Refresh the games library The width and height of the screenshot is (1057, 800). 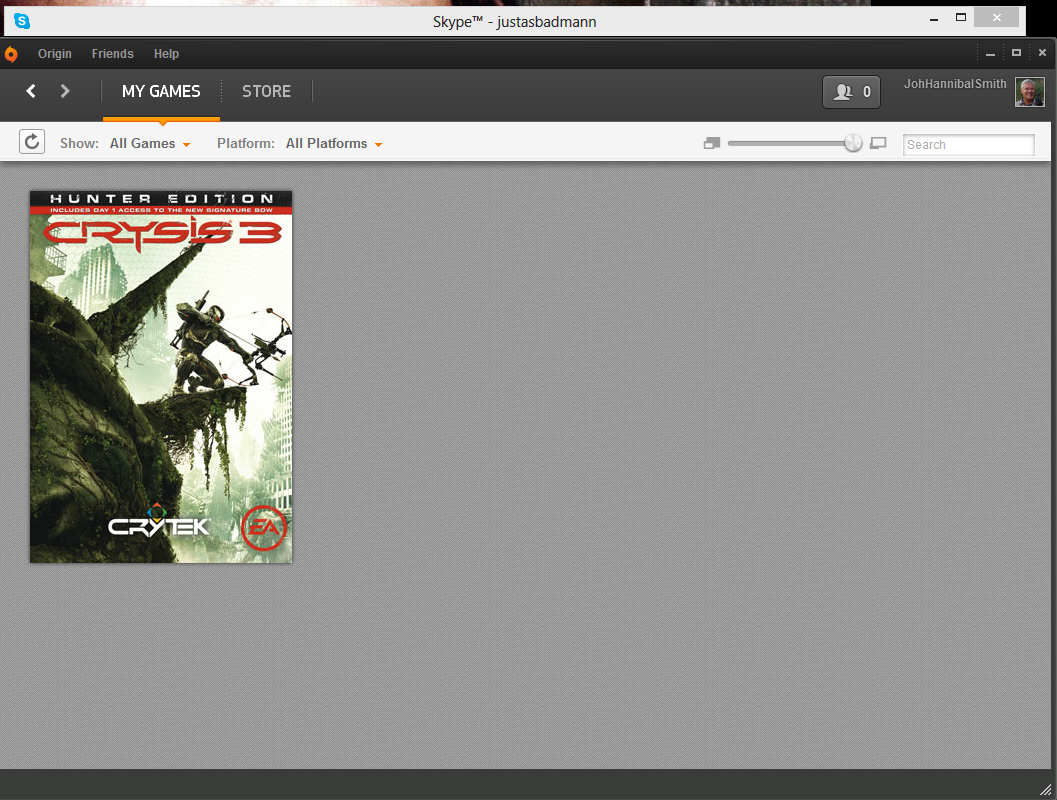[x=32, y=142]
